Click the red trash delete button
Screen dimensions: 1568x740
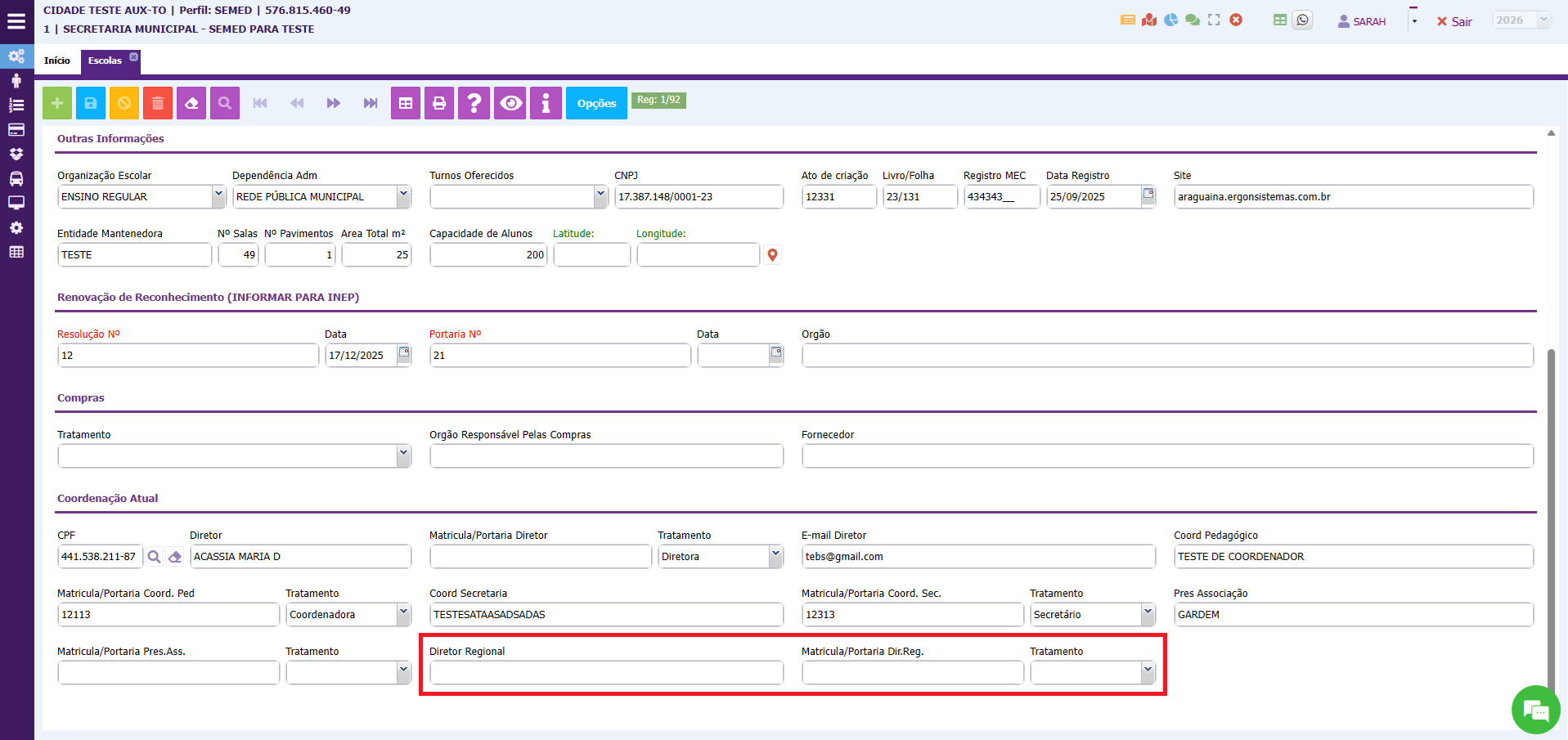tap(158, 103)
